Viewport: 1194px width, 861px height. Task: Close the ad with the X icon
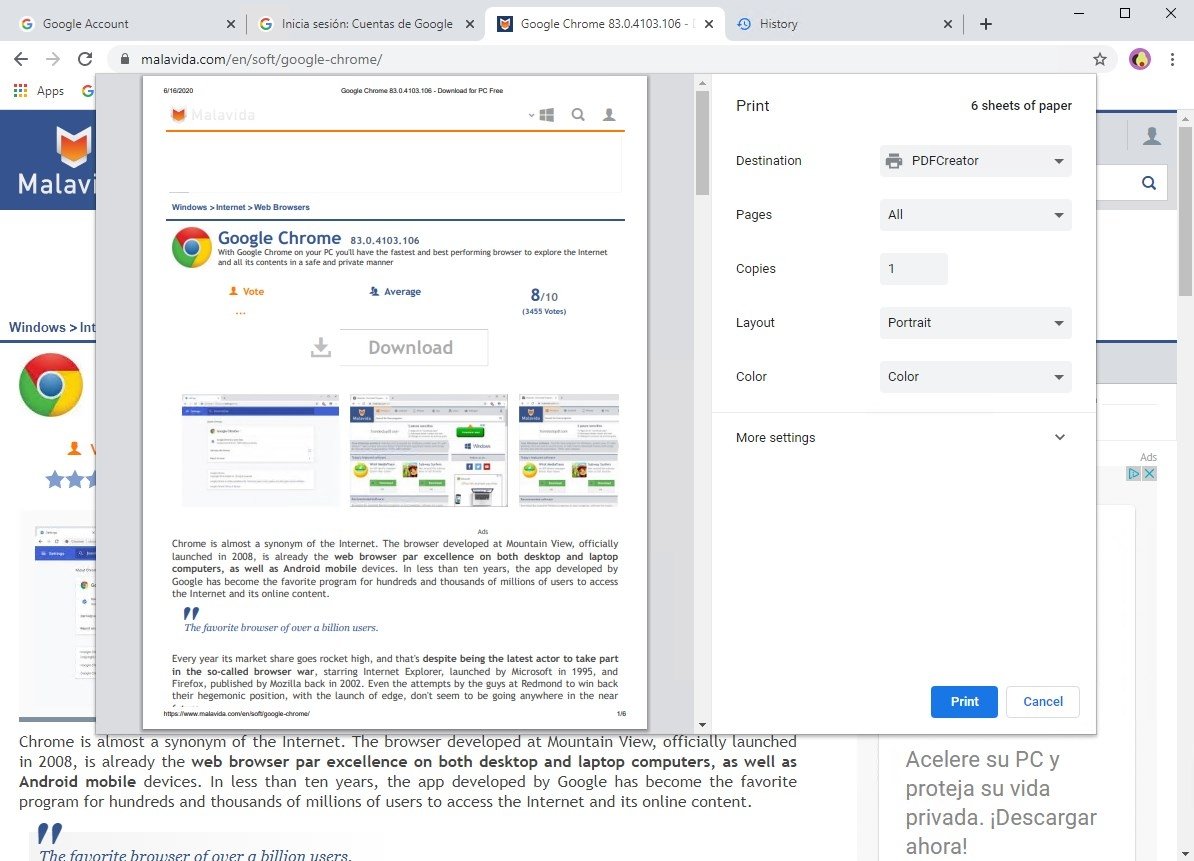[x=1150, y=474]
